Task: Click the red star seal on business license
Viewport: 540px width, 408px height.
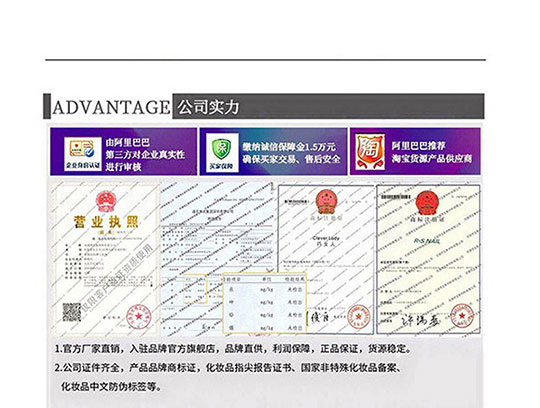Action: coord(138,316)
